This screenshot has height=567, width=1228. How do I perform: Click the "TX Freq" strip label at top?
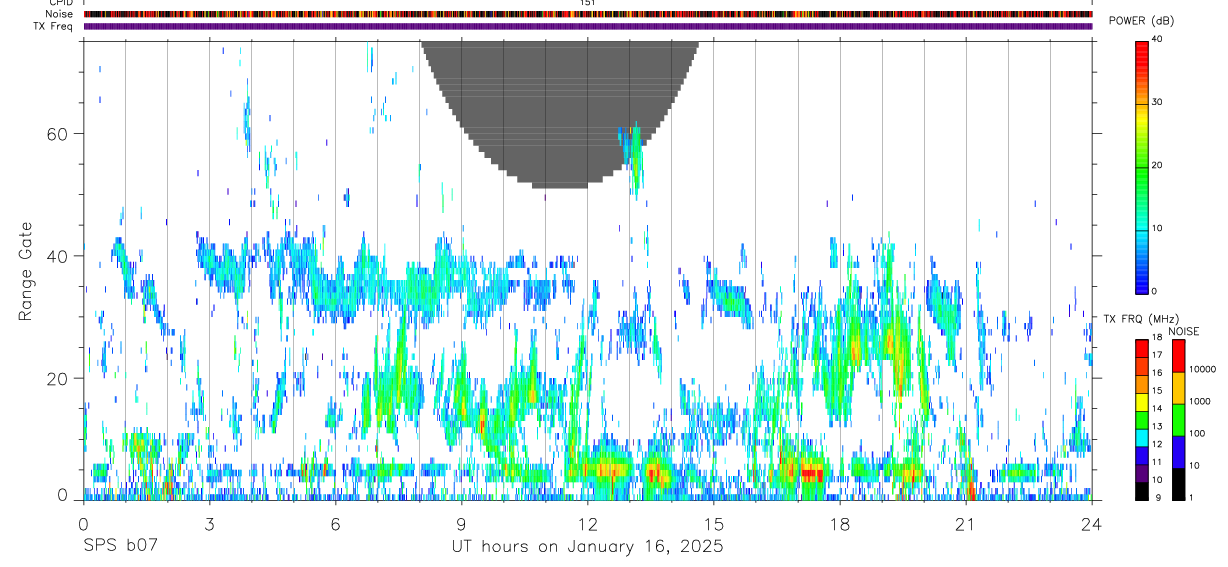54,26
